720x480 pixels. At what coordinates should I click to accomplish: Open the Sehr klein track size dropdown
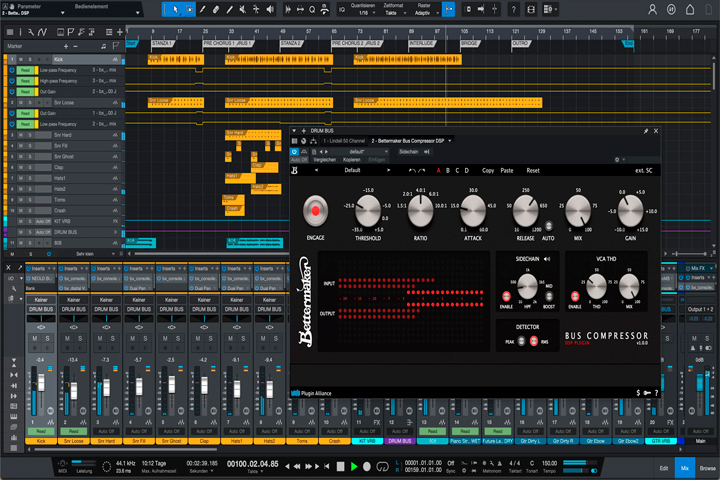(96, 254)
